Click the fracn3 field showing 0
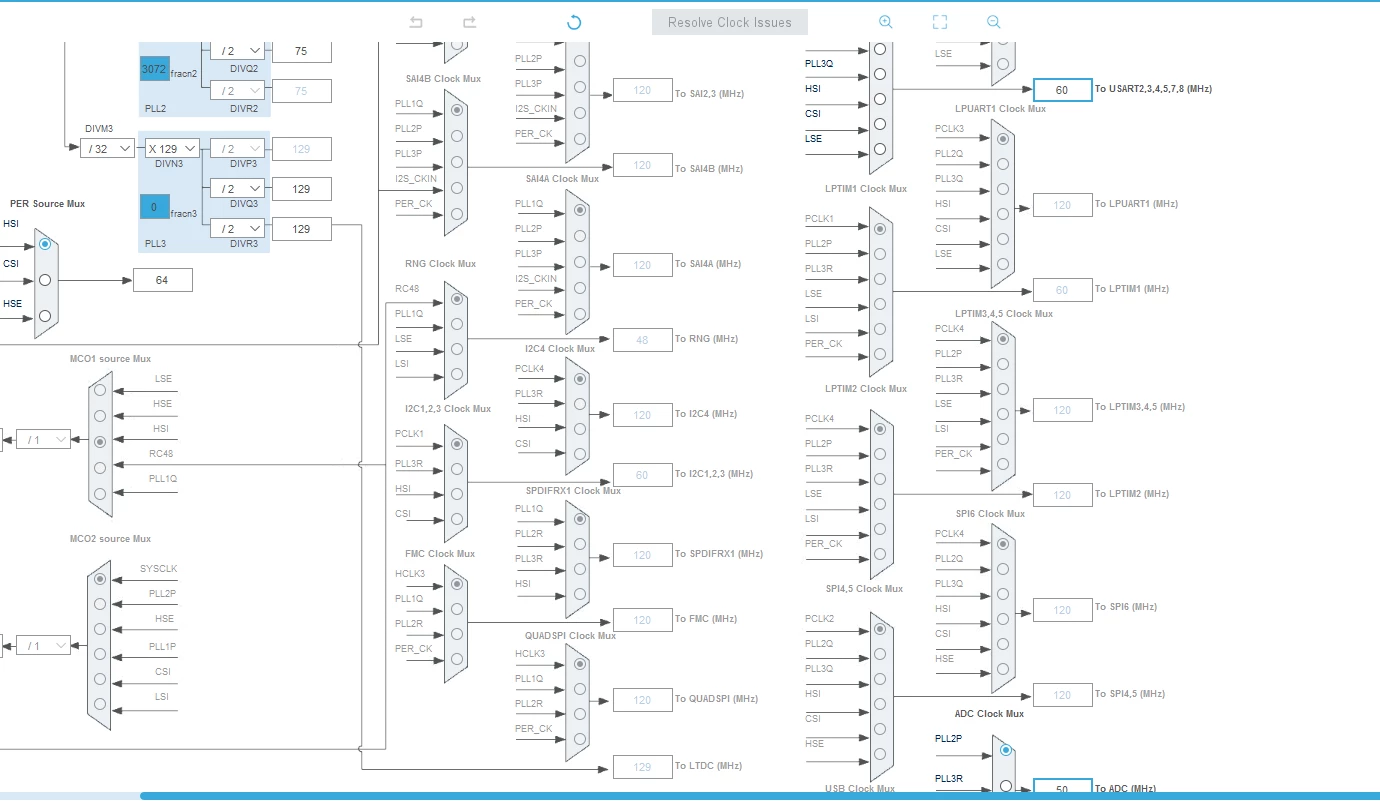The image size is (1380, 810). pos(154,207)
